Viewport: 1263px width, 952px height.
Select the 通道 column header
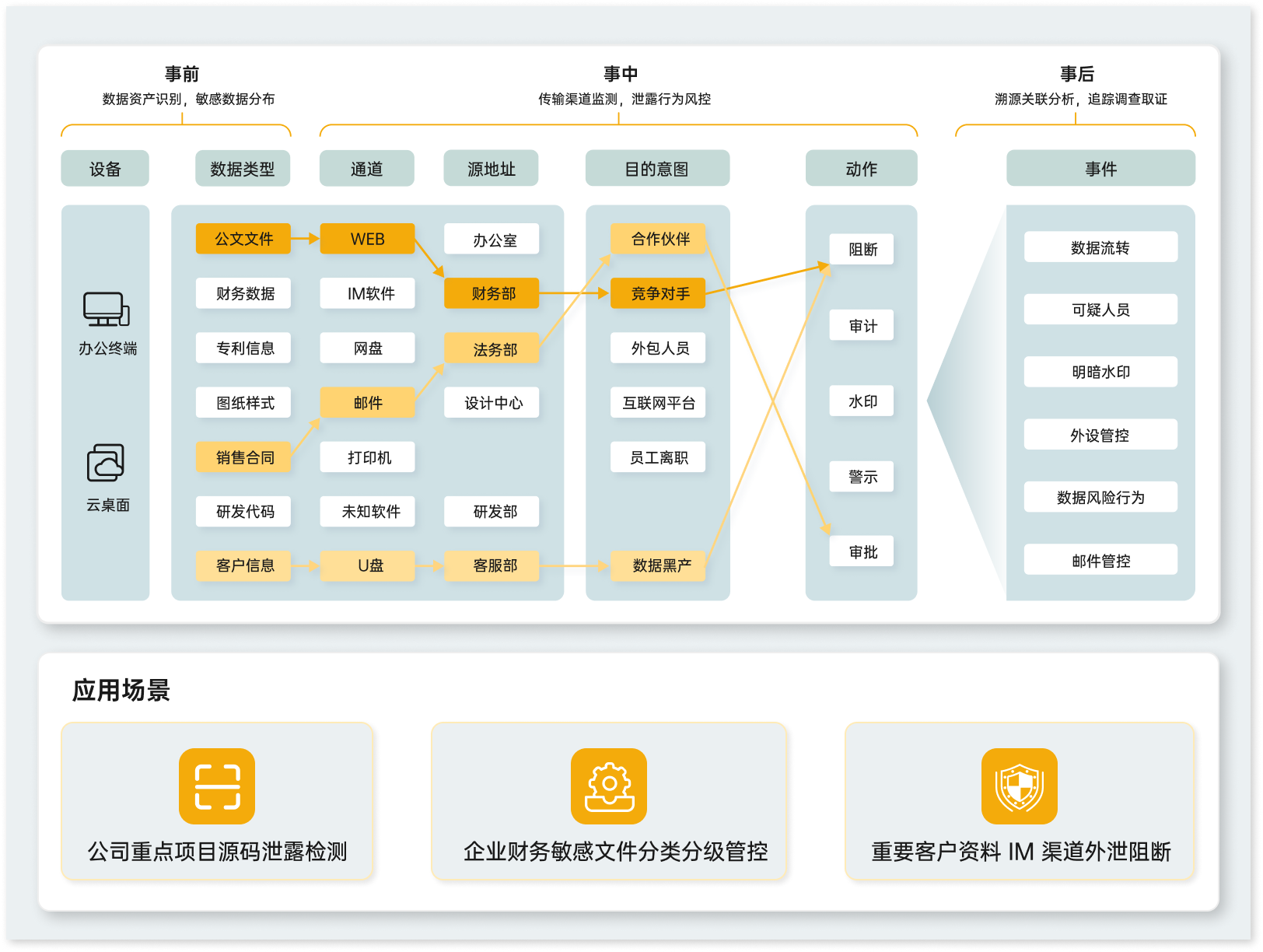tap(367, 169)
